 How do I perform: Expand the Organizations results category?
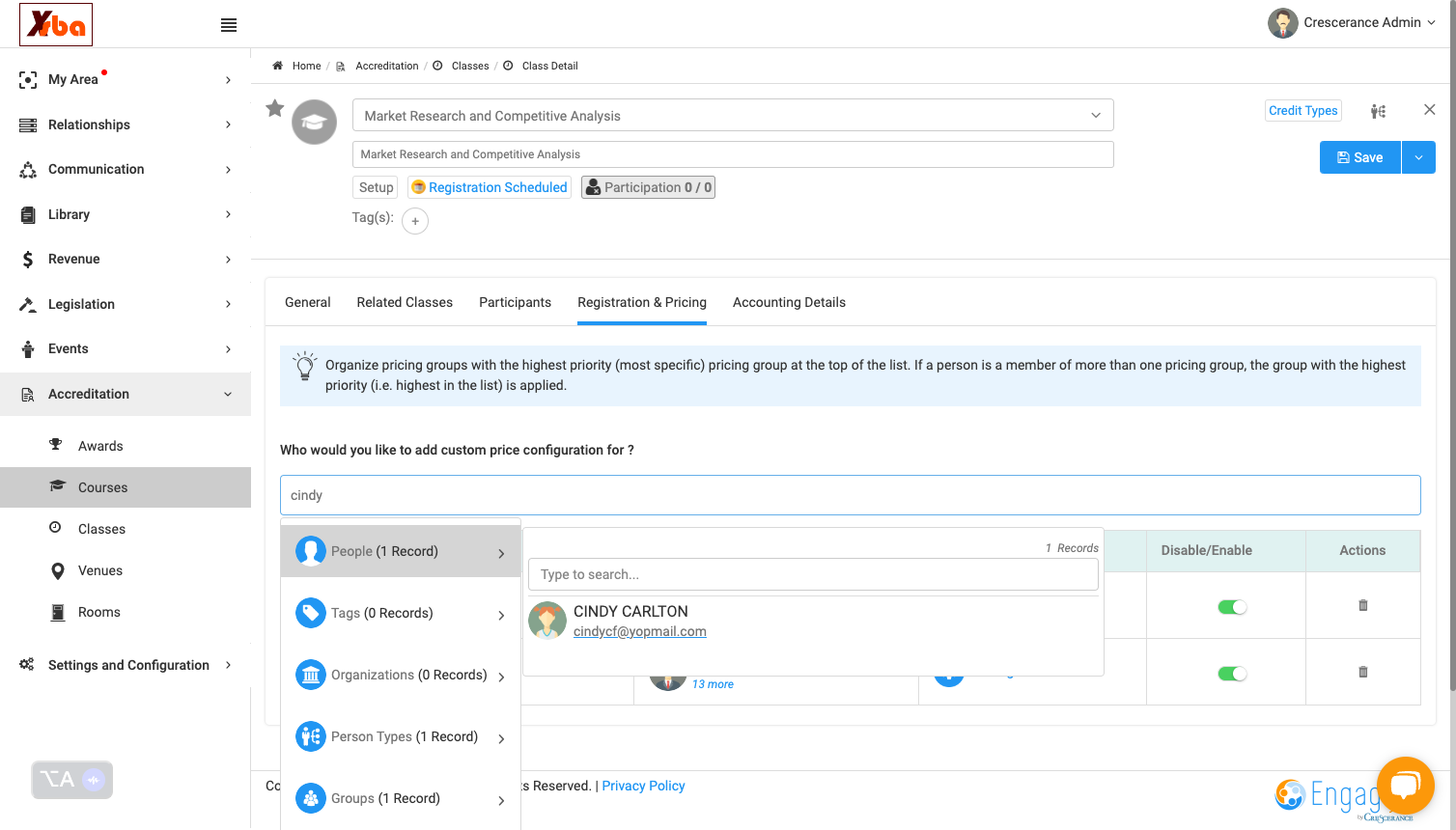[401, 675]
